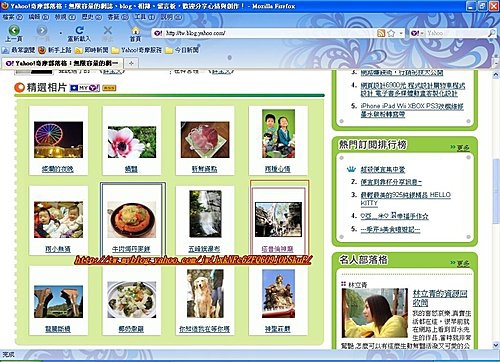Open 林立青 blog title link beside portrait
The width and height of the screenshot is (500, 362).
coord(440,298)
